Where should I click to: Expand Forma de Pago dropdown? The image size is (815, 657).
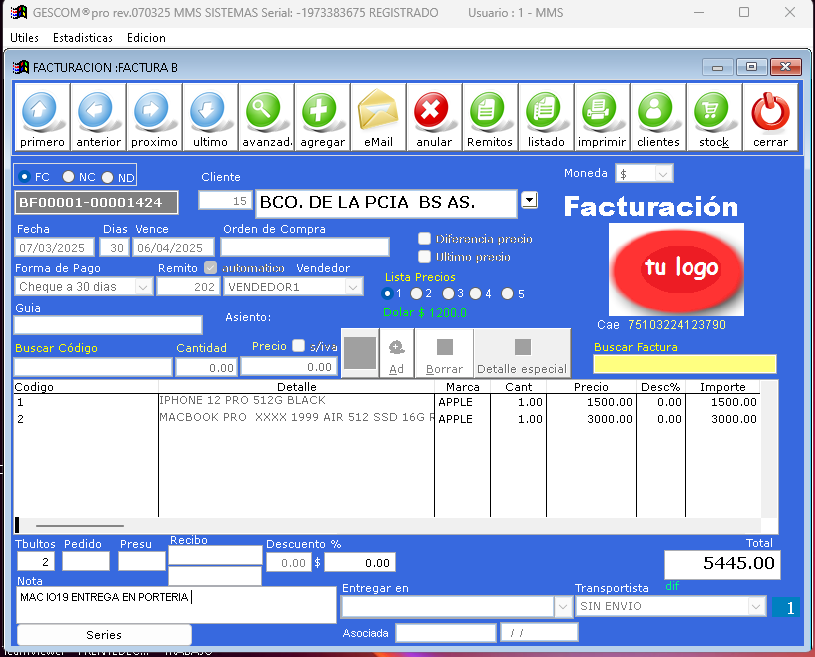[143, 287]
